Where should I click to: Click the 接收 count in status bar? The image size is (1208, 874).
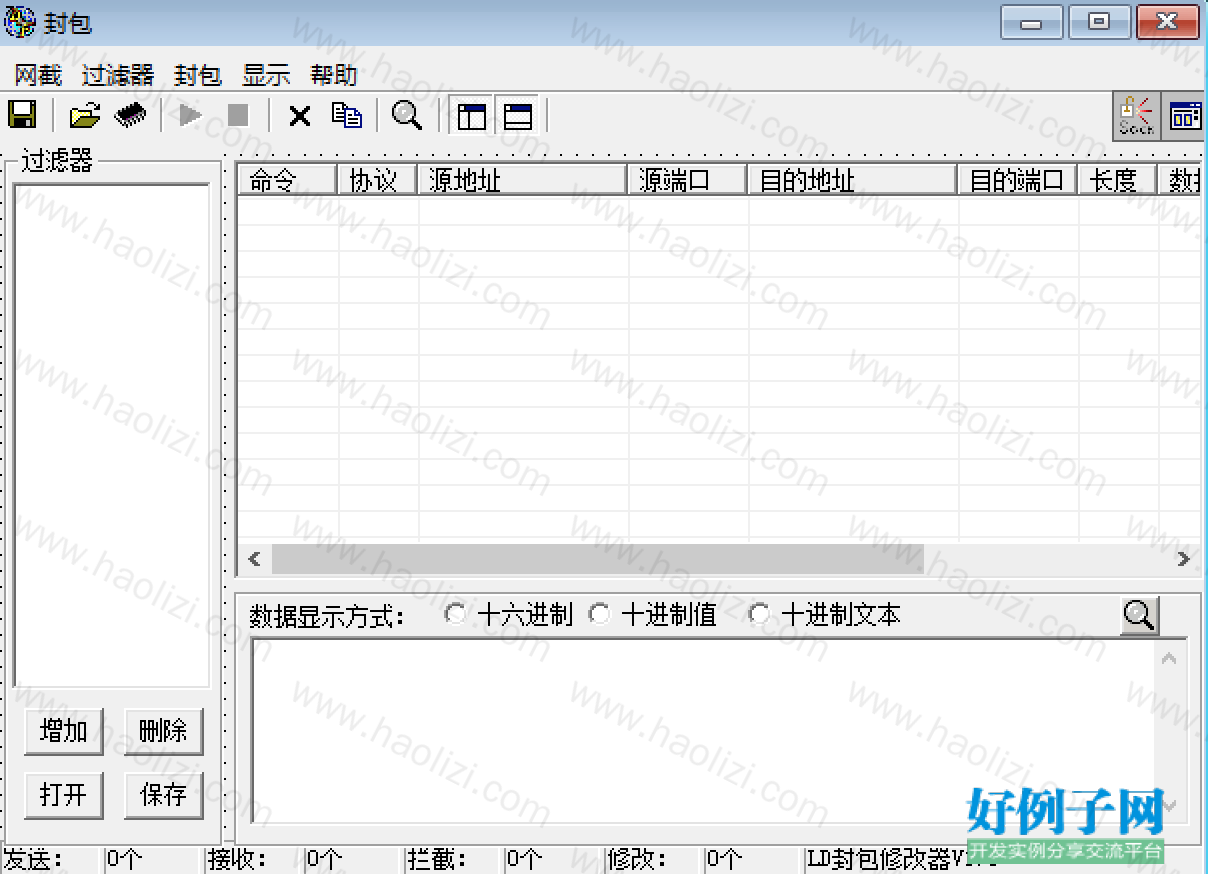354,859
